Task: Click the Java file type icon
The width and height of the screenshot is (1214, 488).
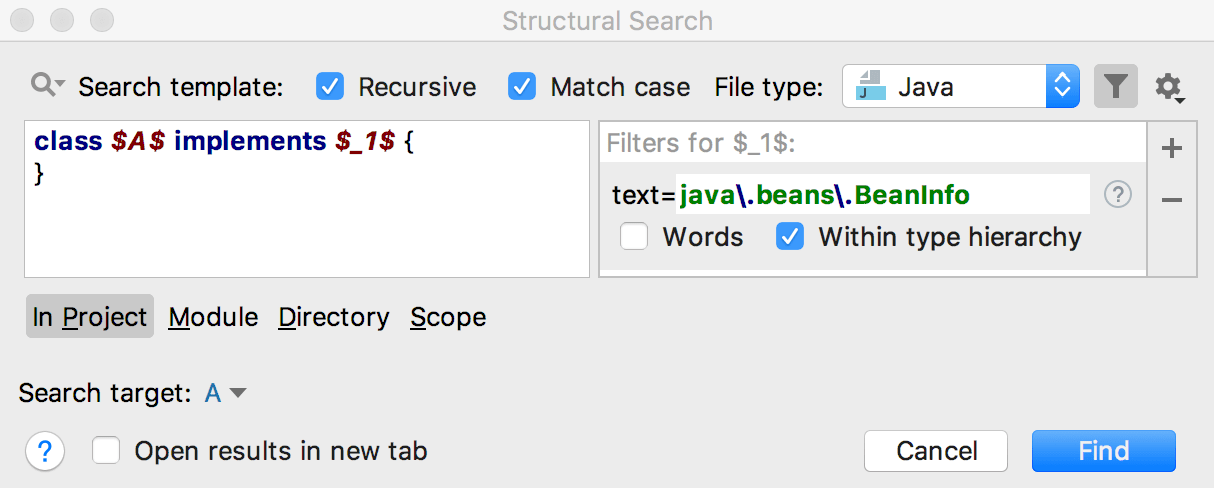Action: 871,87
